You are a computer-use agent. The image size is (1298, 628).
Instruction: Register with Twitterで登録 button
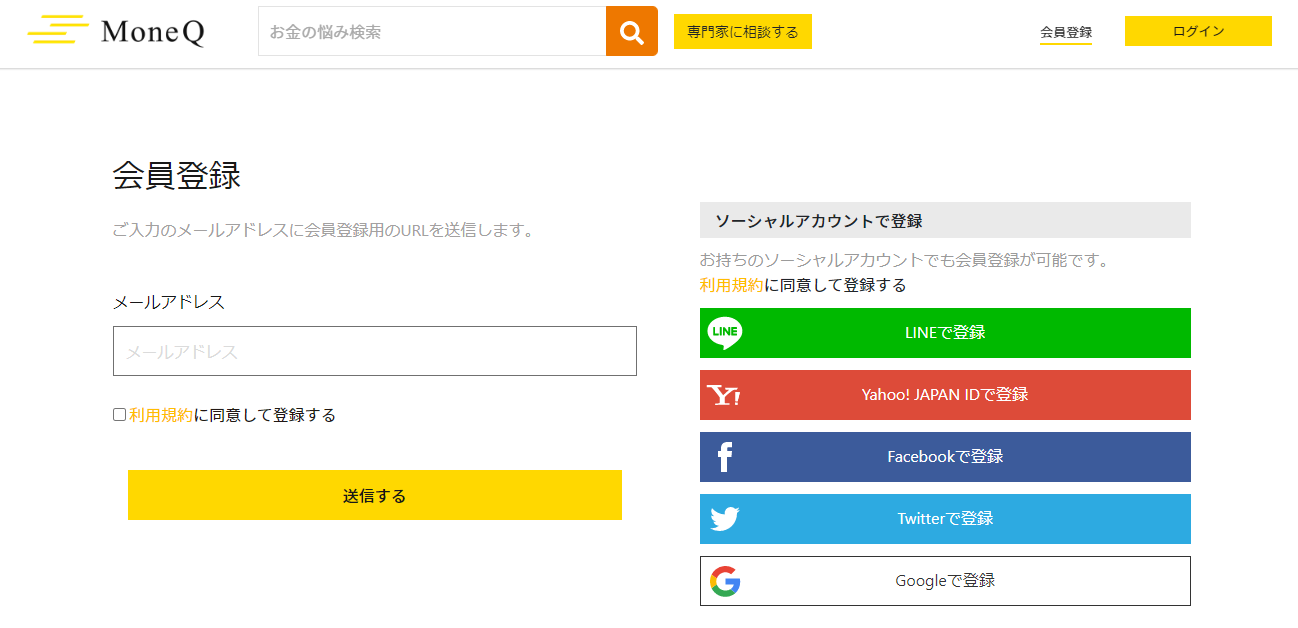[x=945, y=519]
